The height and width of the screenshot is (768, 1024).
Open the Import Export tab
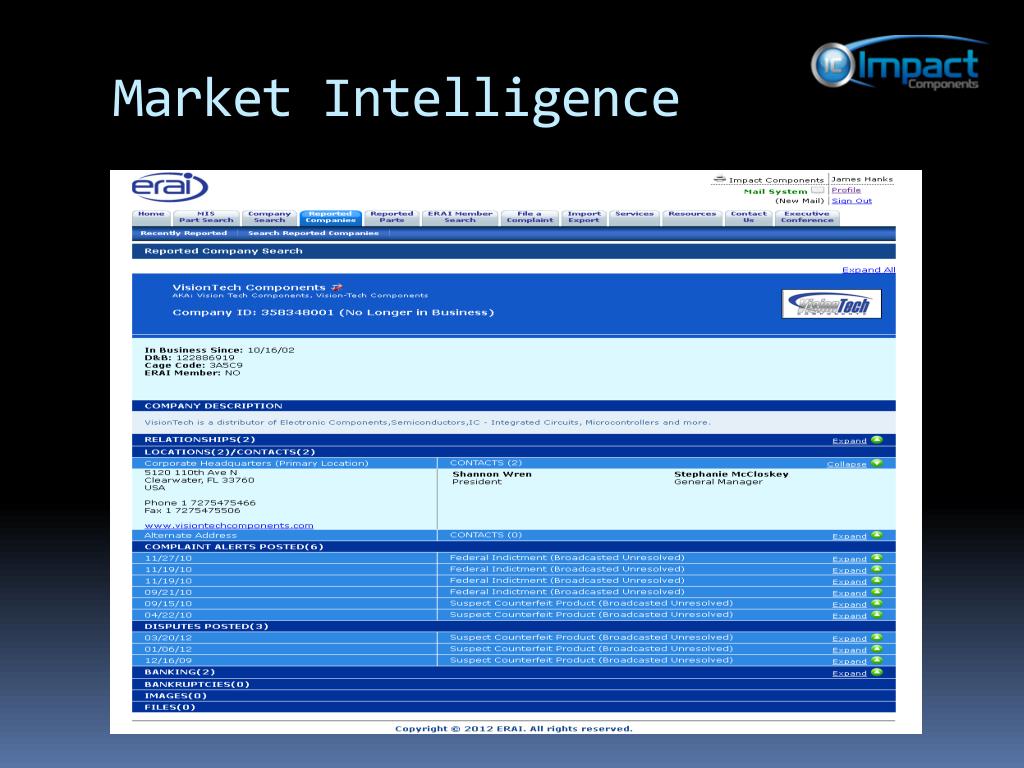[584, 217]
